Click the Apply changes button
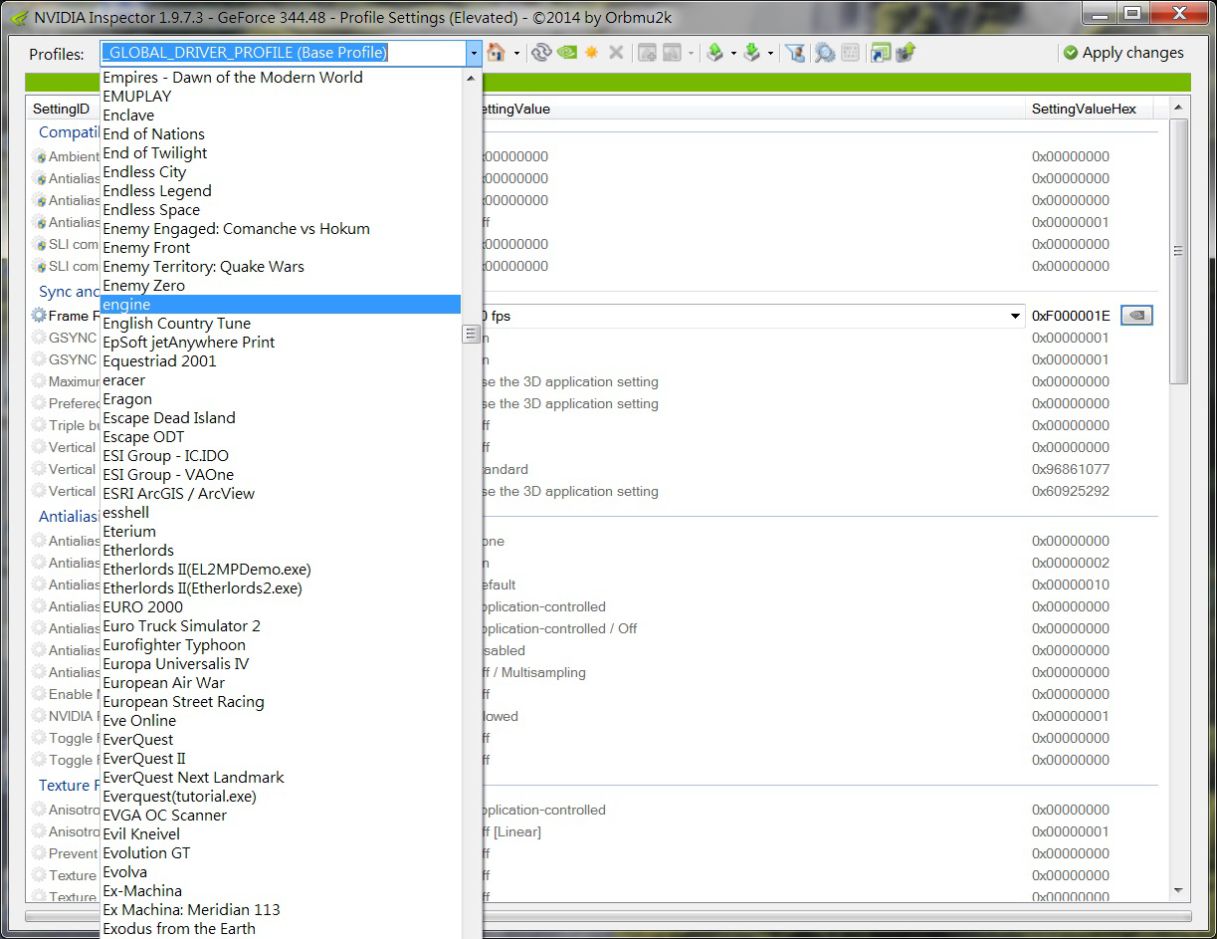The width and height of the screenshot is (1217, 939). [x=1123, y=53]
